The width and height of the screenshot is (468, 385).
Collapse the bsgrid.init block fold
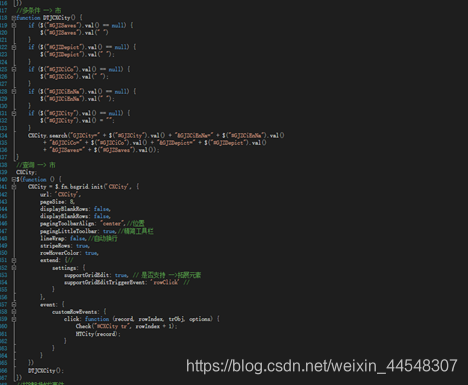(14, 187)
